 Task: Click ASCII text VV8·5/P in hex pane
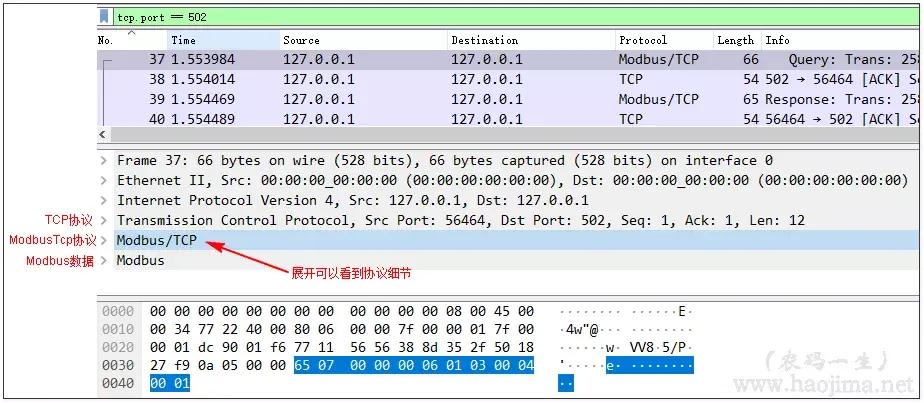click(660, 348)
